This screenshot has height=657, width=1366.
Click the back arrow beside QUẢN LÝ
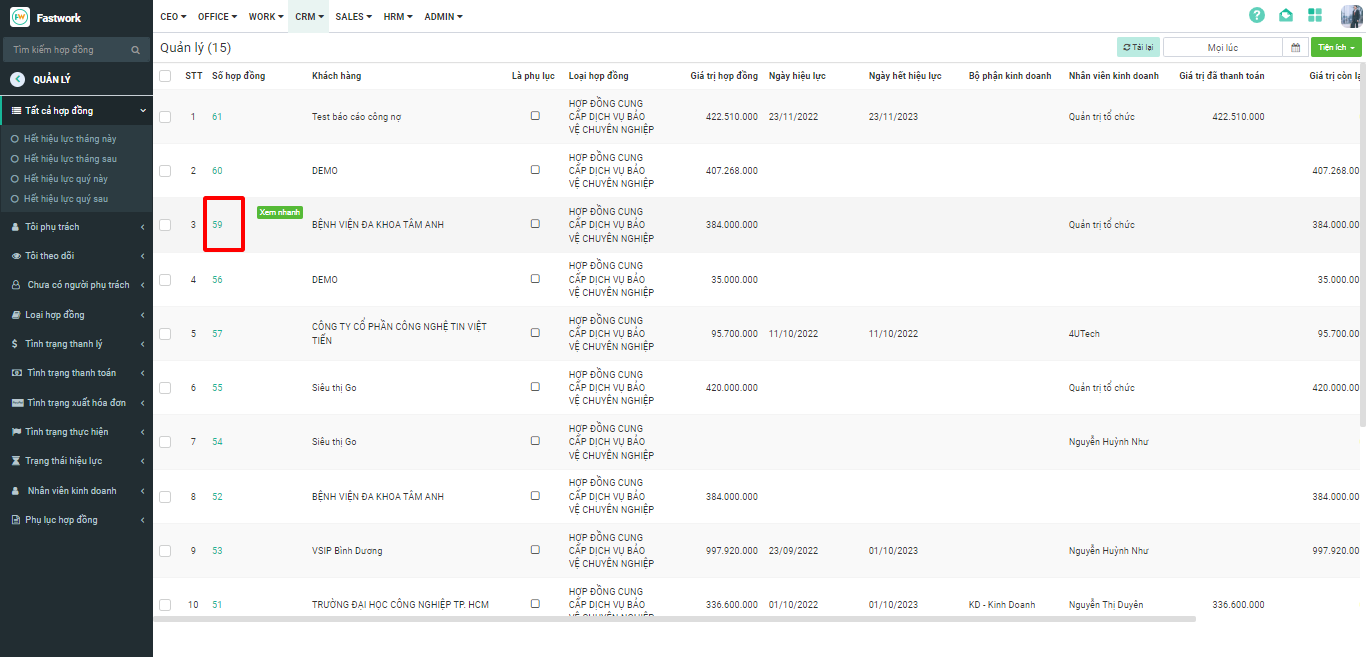click(17, 80)
